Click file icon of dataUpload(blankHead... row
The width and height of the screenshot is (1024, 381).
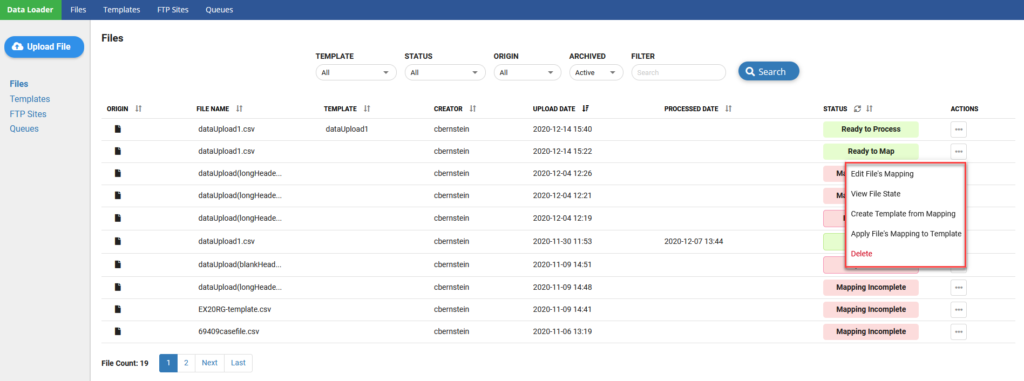click(118, 265)
